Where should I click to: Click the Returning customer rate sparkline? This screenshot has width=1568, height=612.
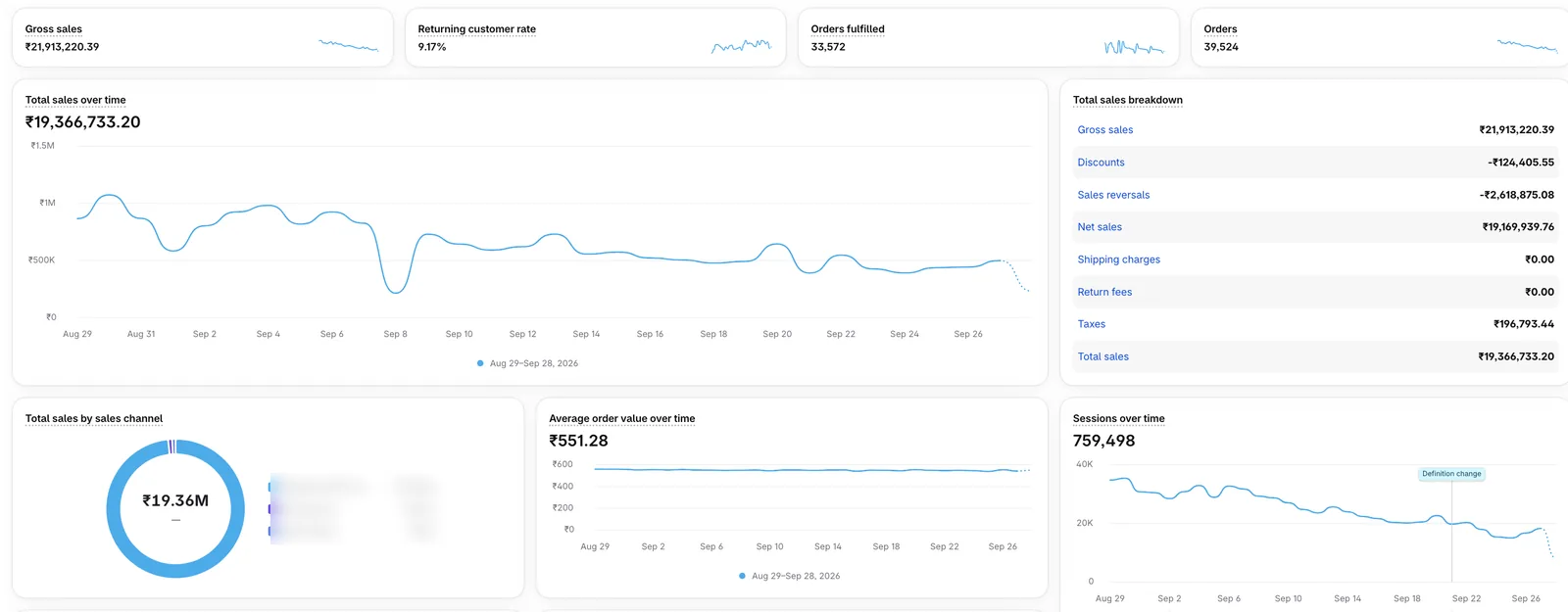pos(742,45)
